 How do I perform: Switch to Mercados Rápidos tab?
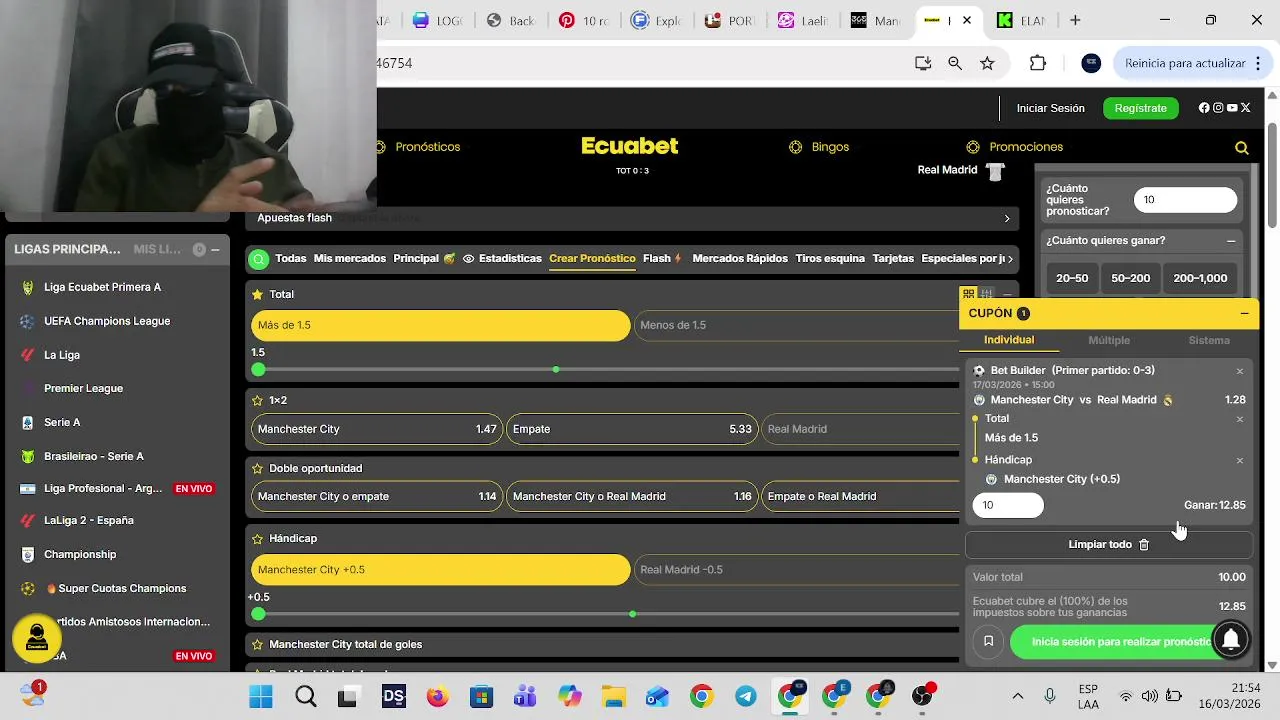tap(740, 259)
